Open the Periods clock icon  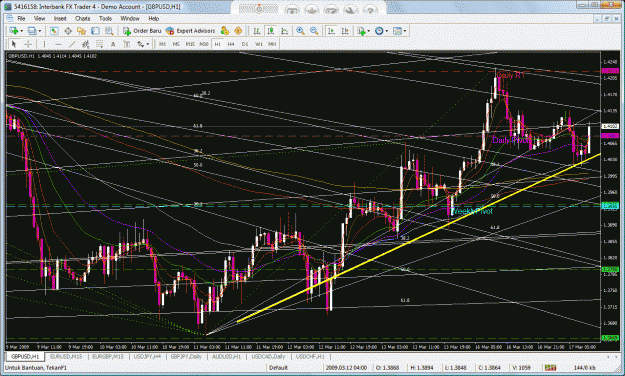click(x=379, y=31)
